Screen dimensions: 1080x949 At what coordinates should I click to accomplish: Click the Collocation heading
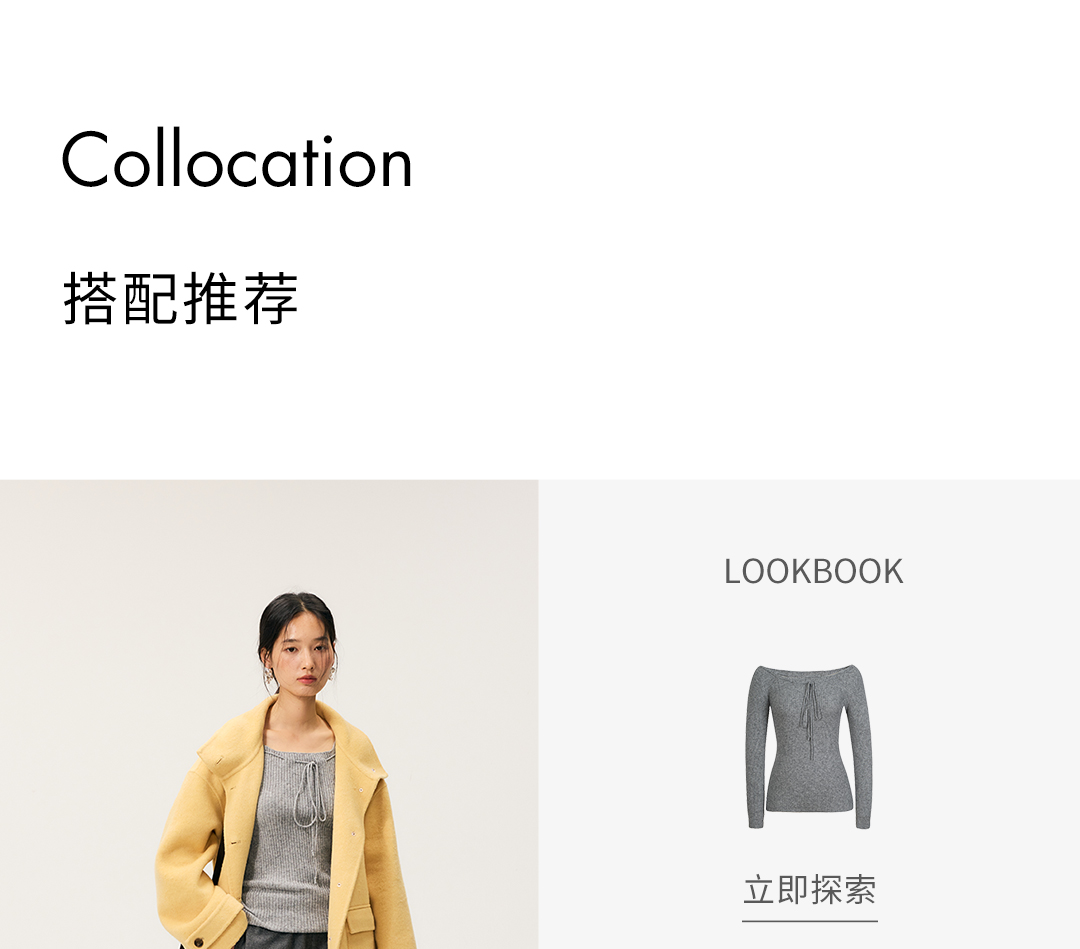[x=237, y=159]
